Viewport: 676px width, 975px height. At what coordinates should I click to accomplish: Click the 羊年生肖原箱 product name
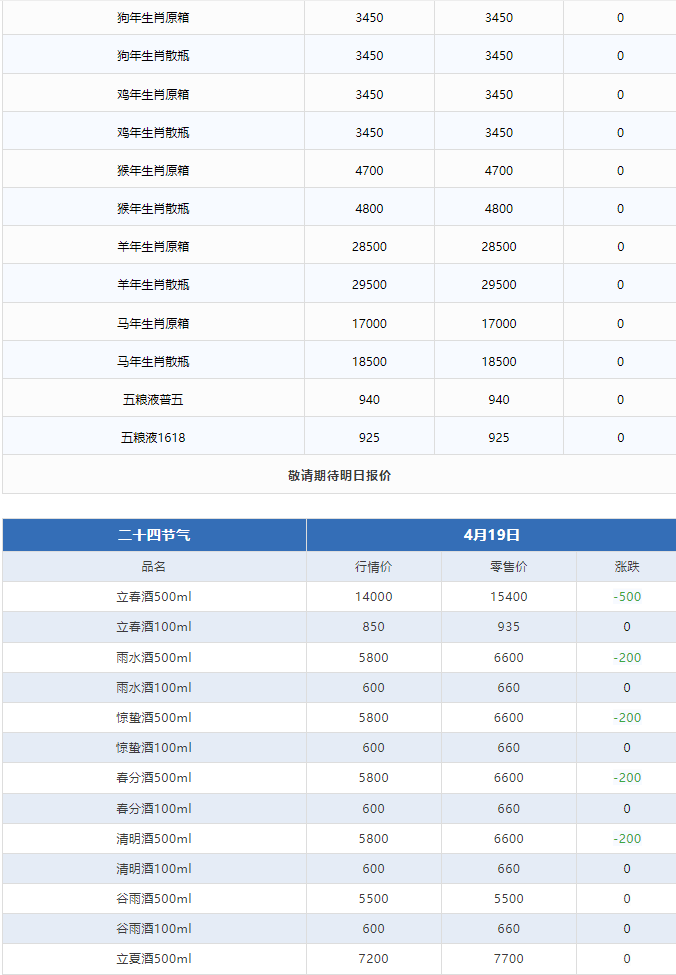point(153,246)
